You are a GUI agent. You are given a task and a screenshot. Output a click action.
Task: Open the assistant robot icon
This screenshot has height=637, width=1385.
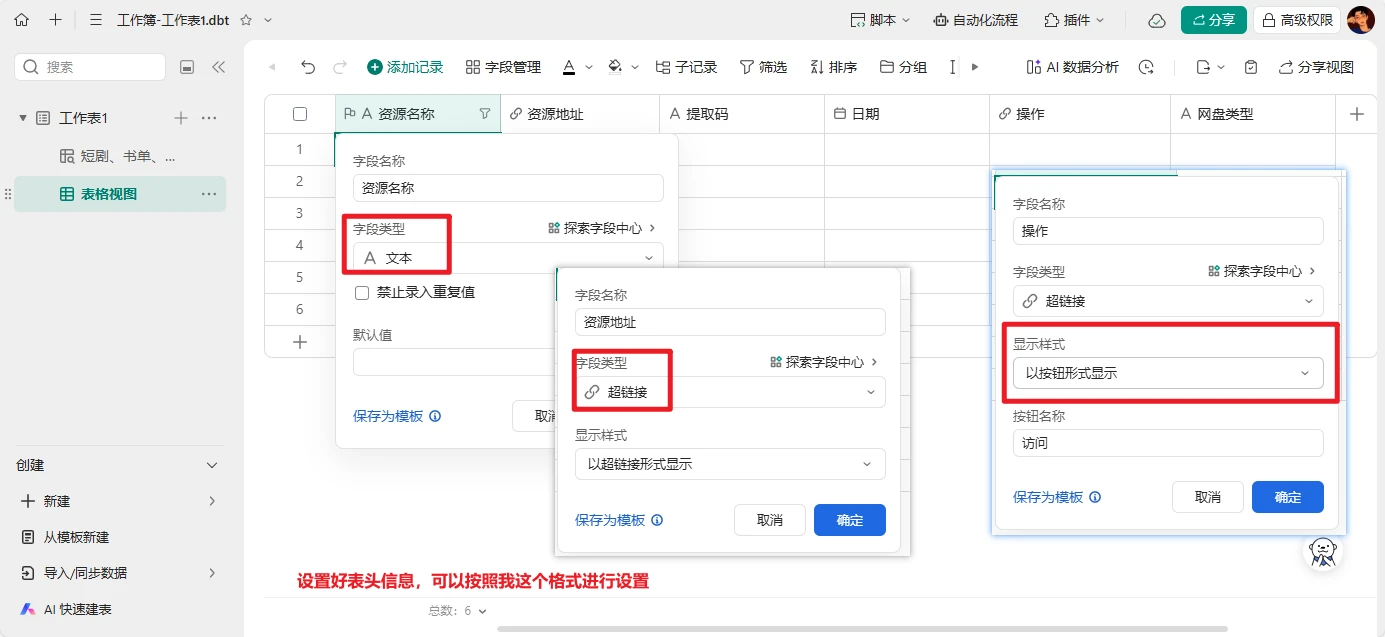click(1324, 551)
